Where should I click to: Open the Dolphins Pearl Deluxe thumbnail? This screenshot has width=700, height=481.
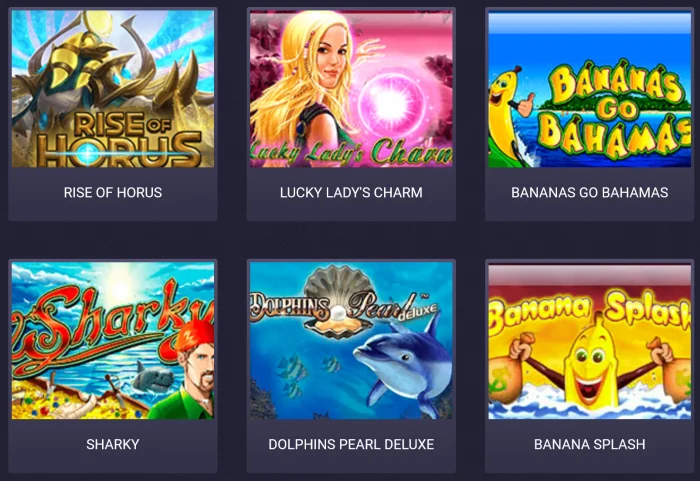click(x=351, y=341)
